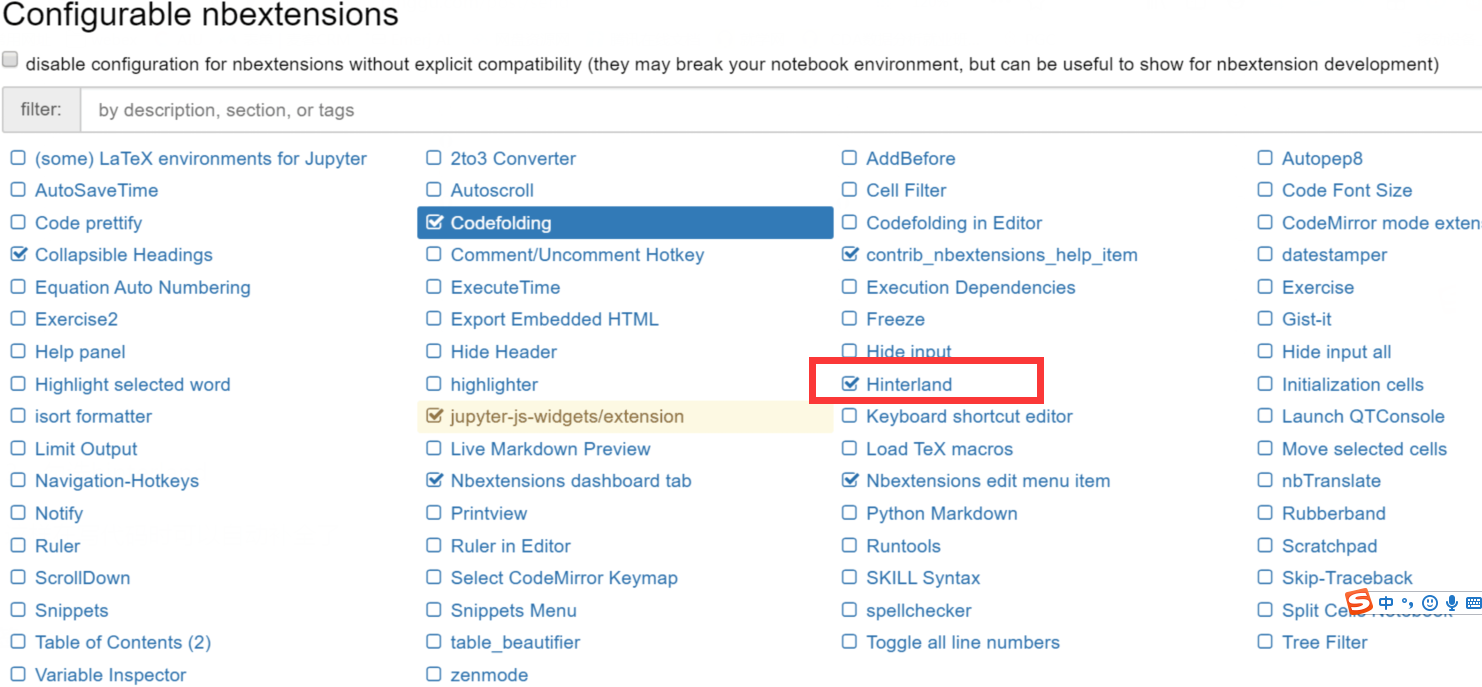This screenshot has width=1482, height=687.
Task: Open the emoji smiley icon in IME bar
Action: [x=1430, y=603]
